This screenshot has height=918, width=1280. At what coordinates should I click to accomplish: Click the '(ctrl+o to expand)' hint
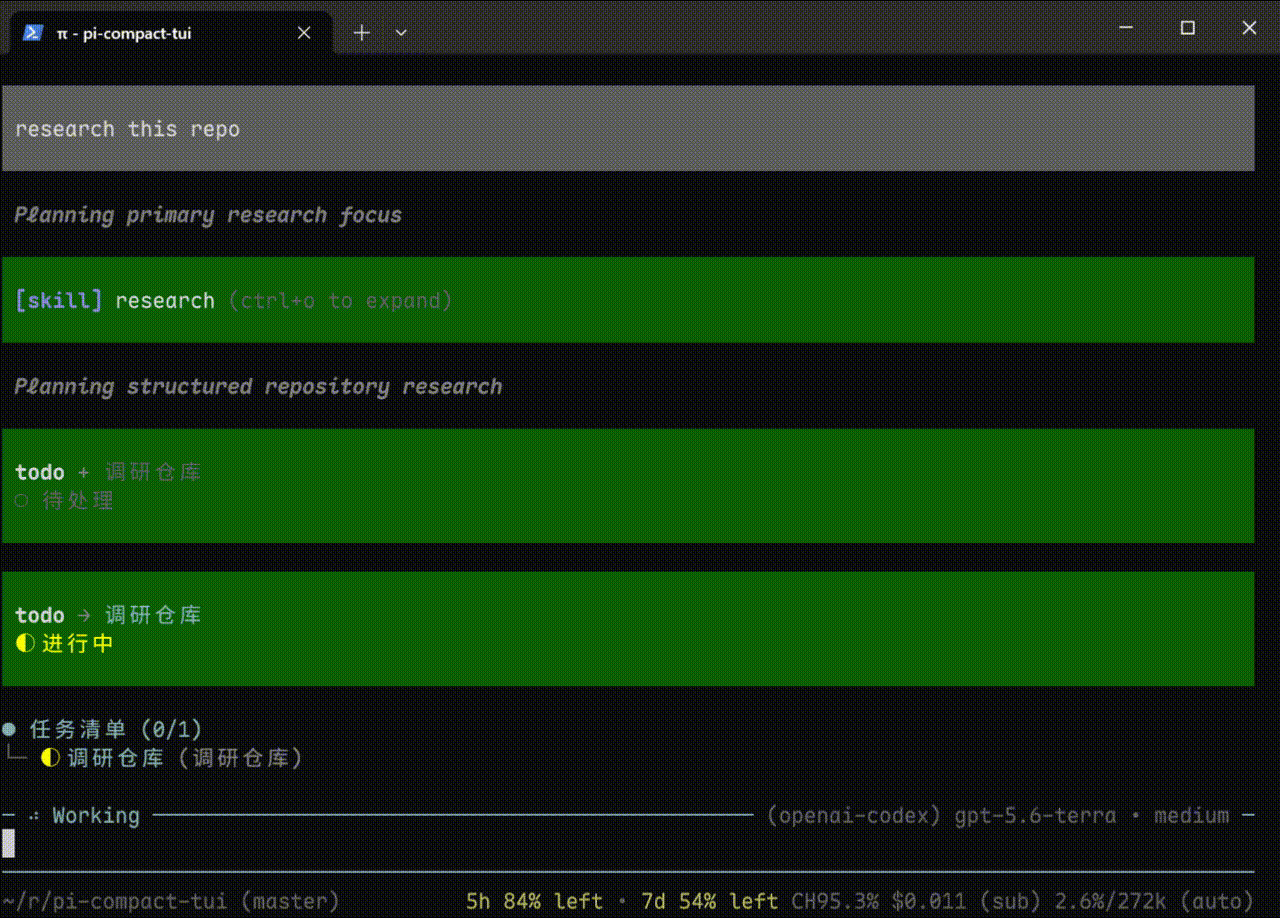tap(340, 301)
